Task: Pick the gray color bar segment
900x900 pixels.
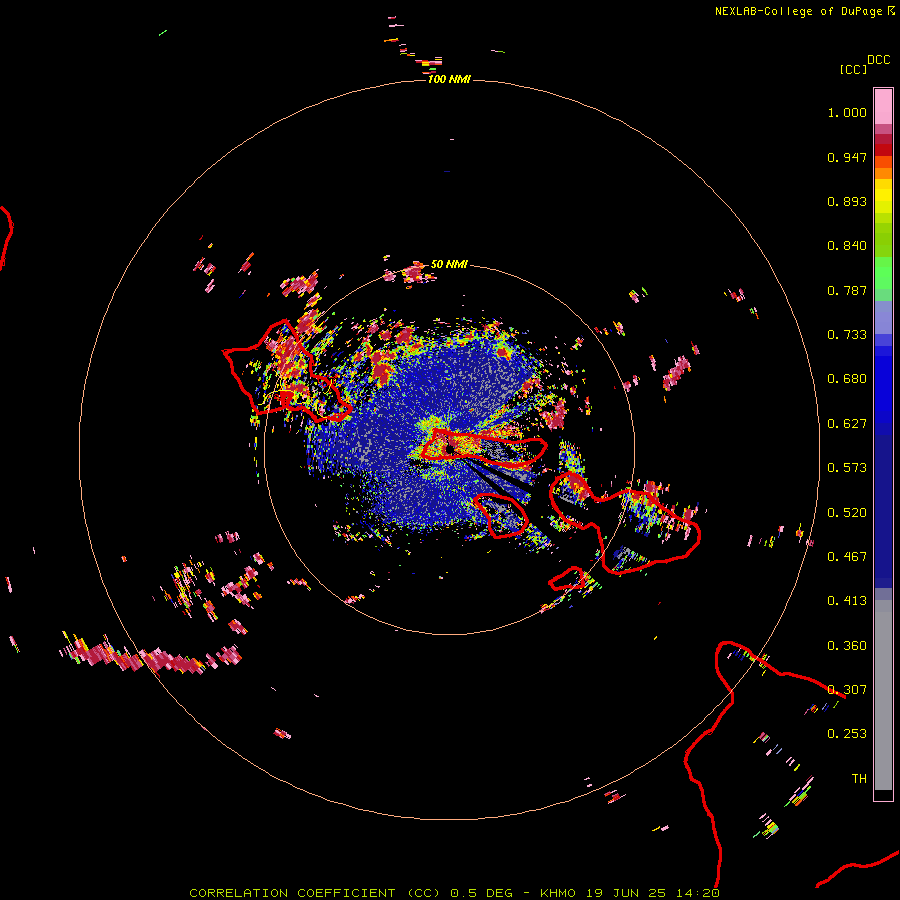Action: pos(883,695)
